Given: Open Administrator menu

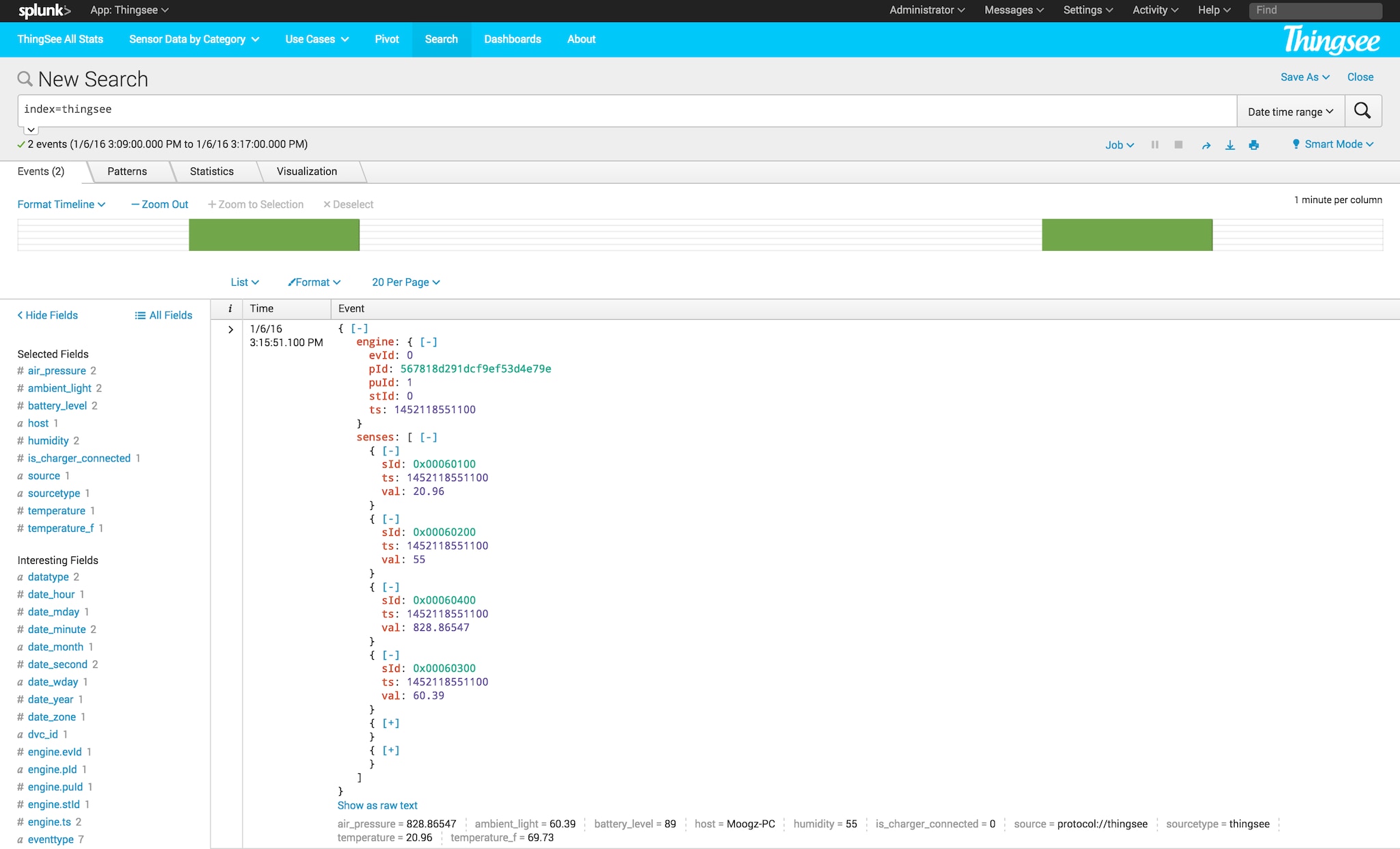Looking at the screenshot, I should [927, 10].
